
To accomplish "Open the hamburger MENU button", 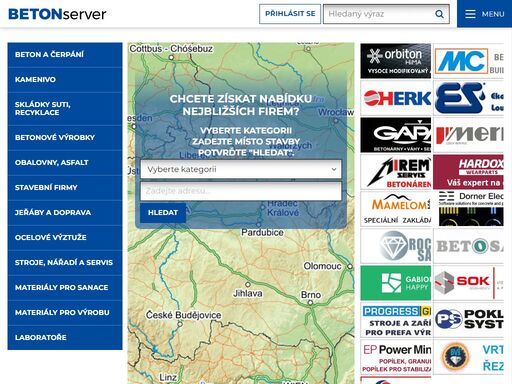I will pos(485,14).
